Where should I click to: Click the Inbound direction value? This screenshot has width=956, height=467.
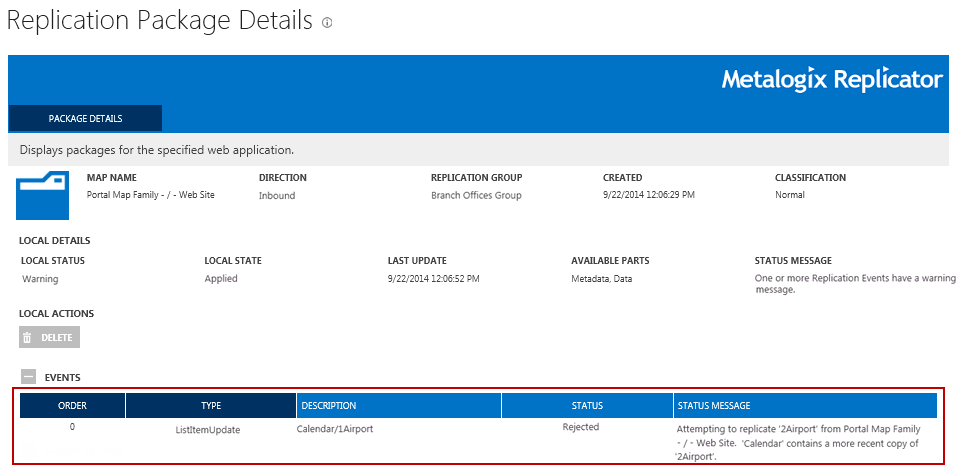tap(277, 196)
